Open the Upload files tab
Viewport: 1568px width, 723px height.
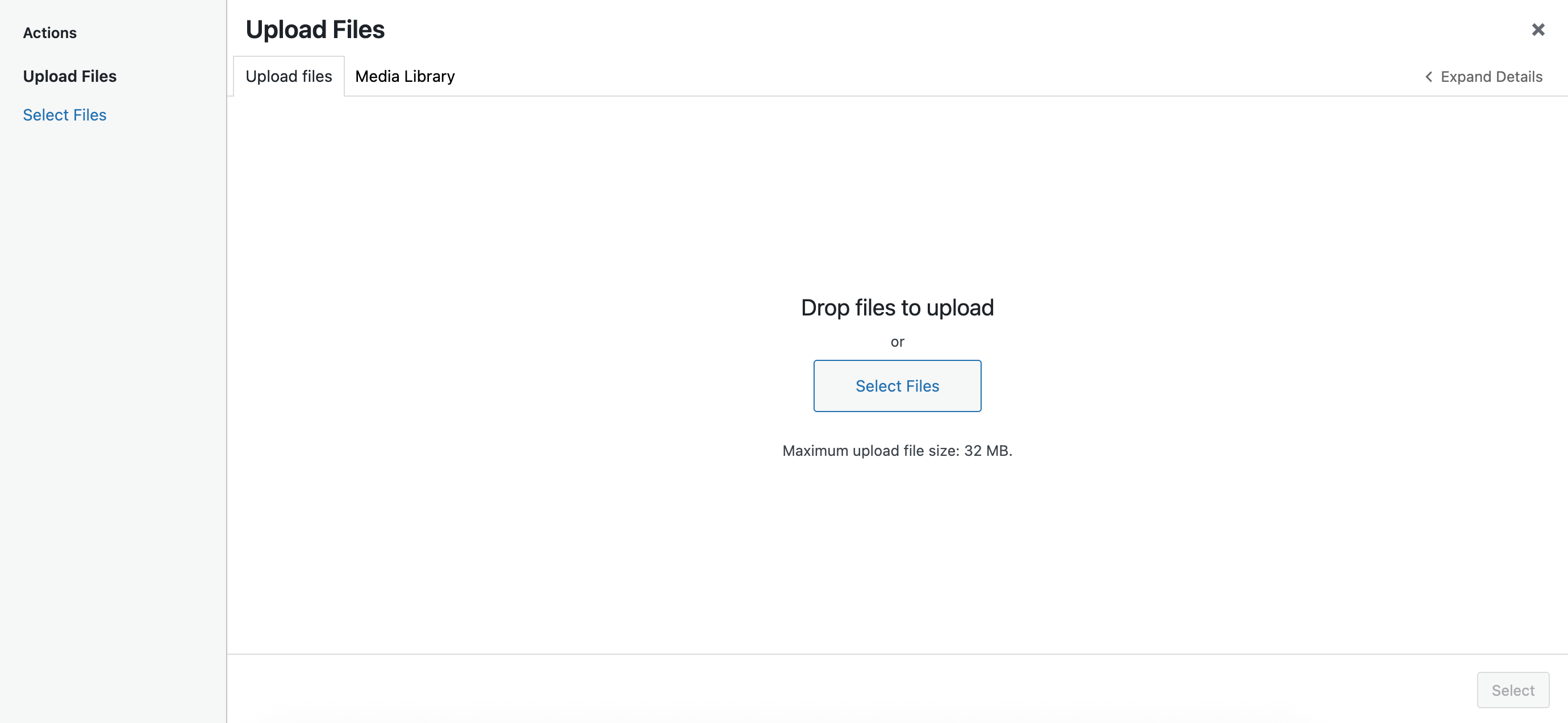289,77
